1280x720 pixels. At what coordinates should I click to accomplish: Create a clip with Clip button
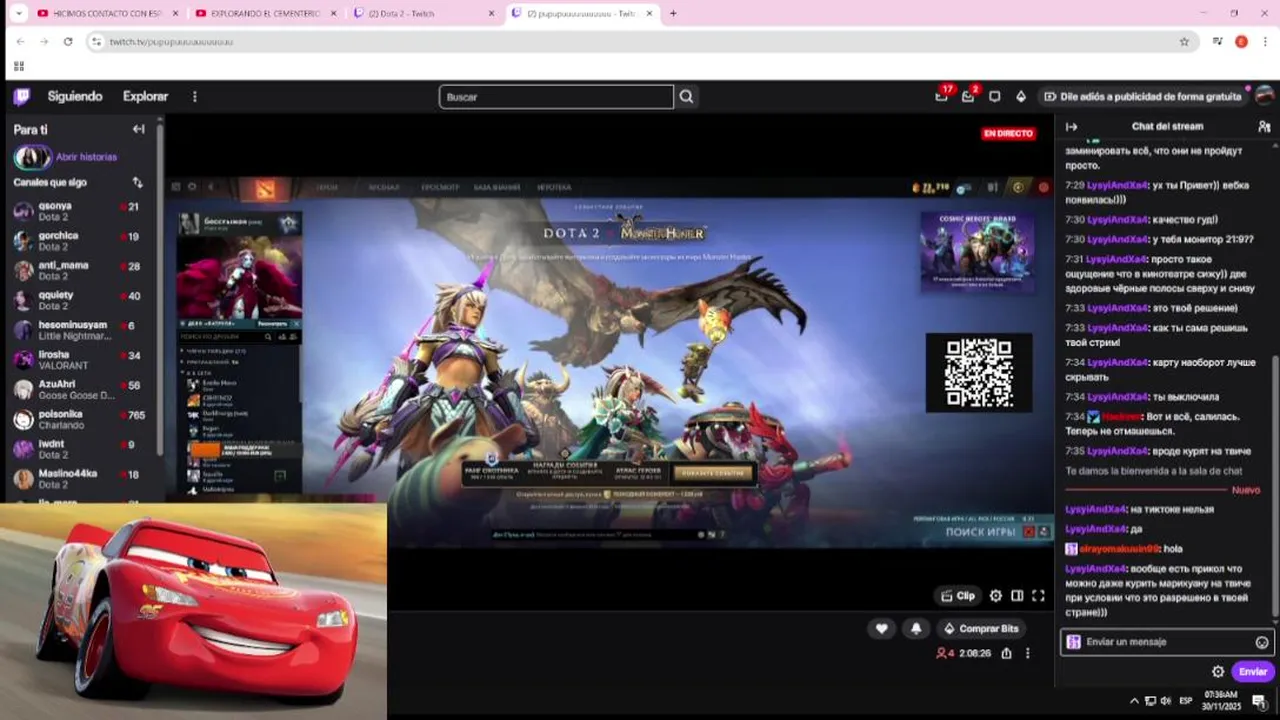pyautogui.click(x=957, y=596)
